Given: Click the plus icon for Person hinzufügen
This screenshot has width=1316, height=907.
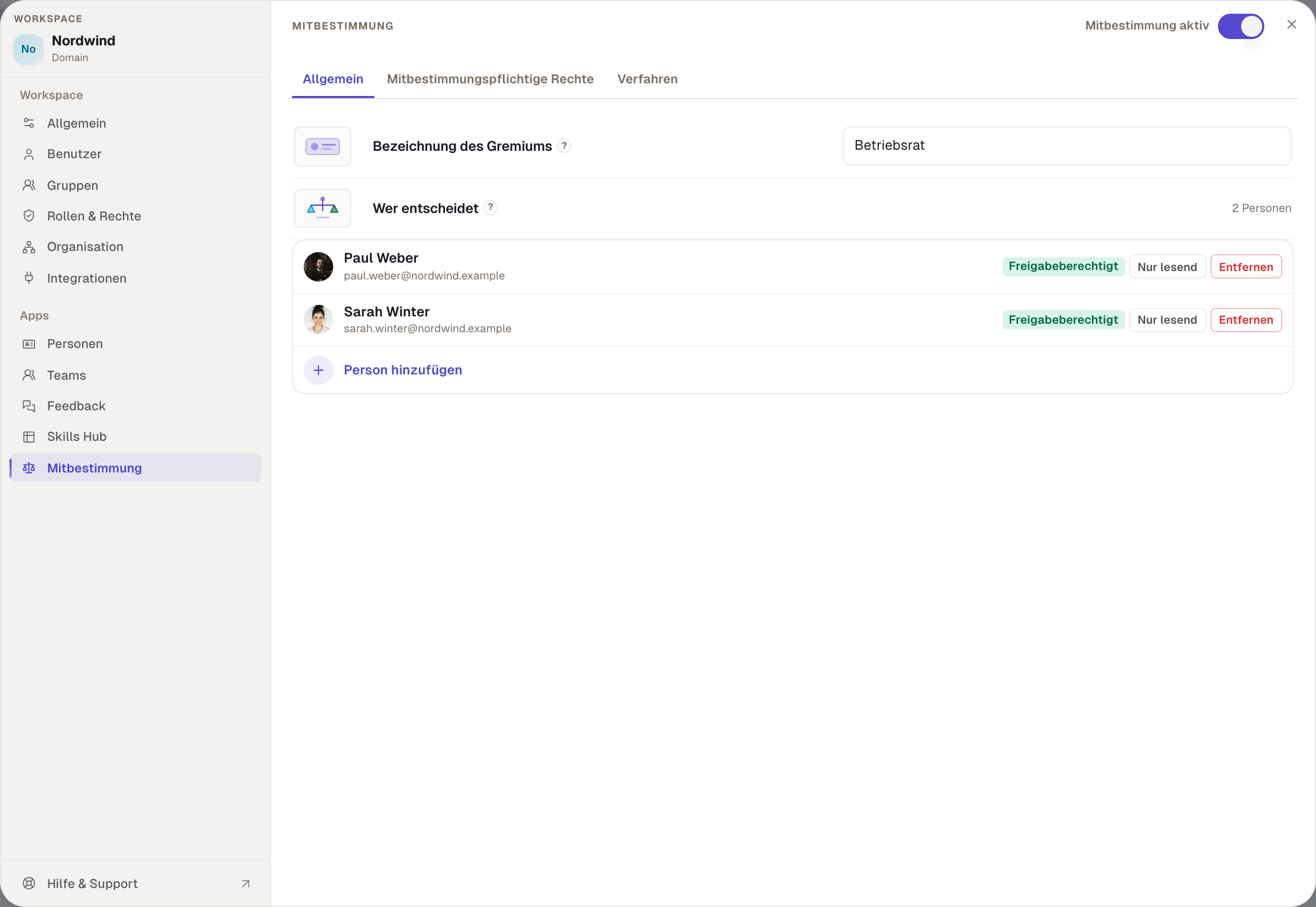Looking at the screenshot, I should click(x=318, y=370).
